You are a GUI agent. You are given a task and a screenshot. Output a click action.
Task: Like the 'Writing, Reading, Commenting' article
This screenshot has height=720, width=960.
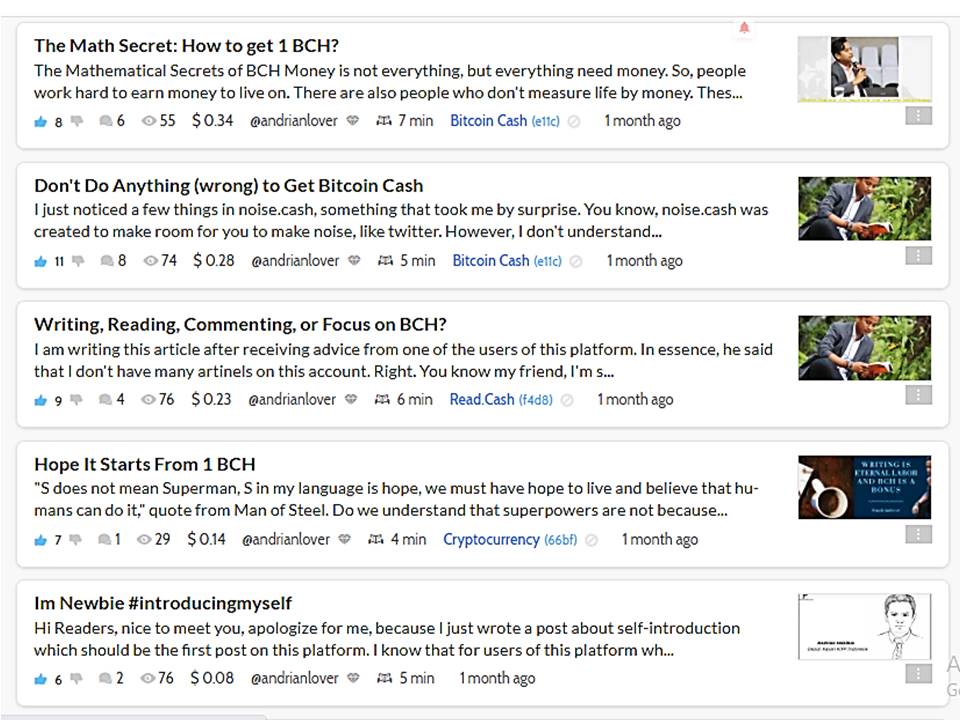[40, 400]
